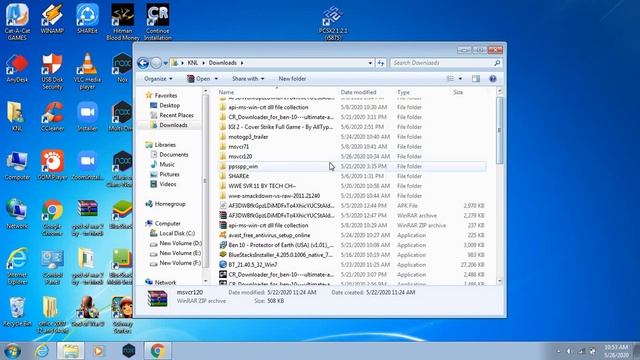The image size is (640, 360).
Task: Open the CCleaner desktop icon
Action: click(x=52, y=116)
